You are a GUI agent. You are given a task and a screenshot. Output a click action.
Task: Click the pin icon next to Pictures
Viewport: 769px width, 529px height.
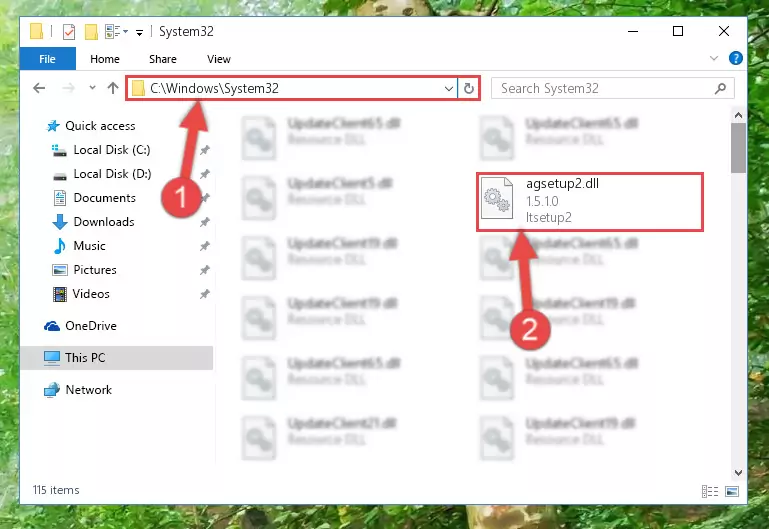coord(205,270)
